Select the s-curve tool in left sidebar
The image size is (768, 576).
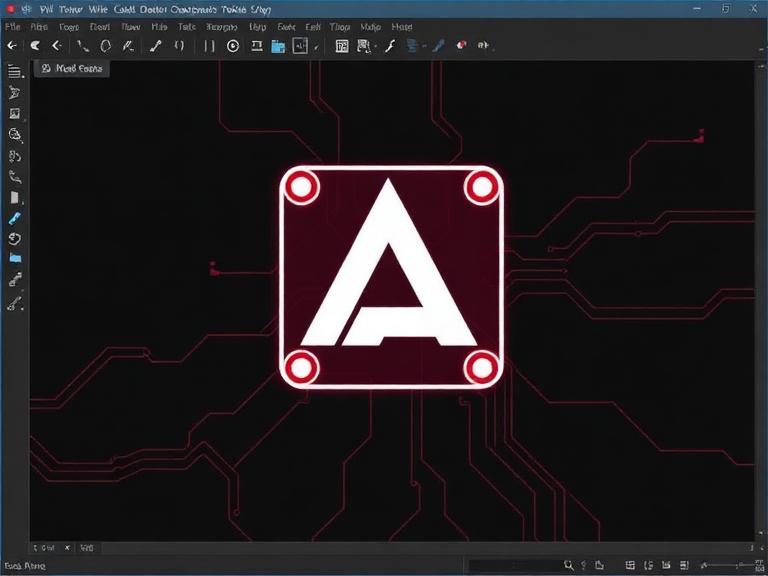(15, 177)
